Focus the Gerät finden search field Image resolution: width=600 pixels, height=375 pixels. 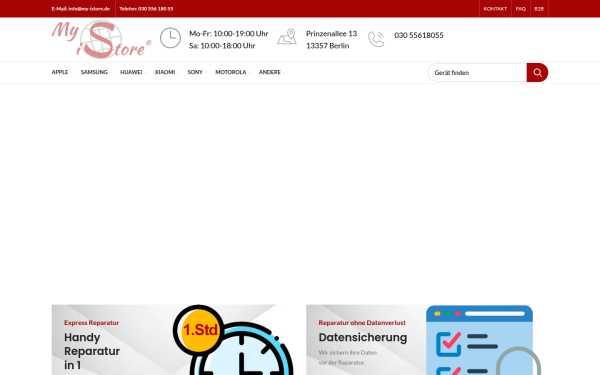coord(477,72)
